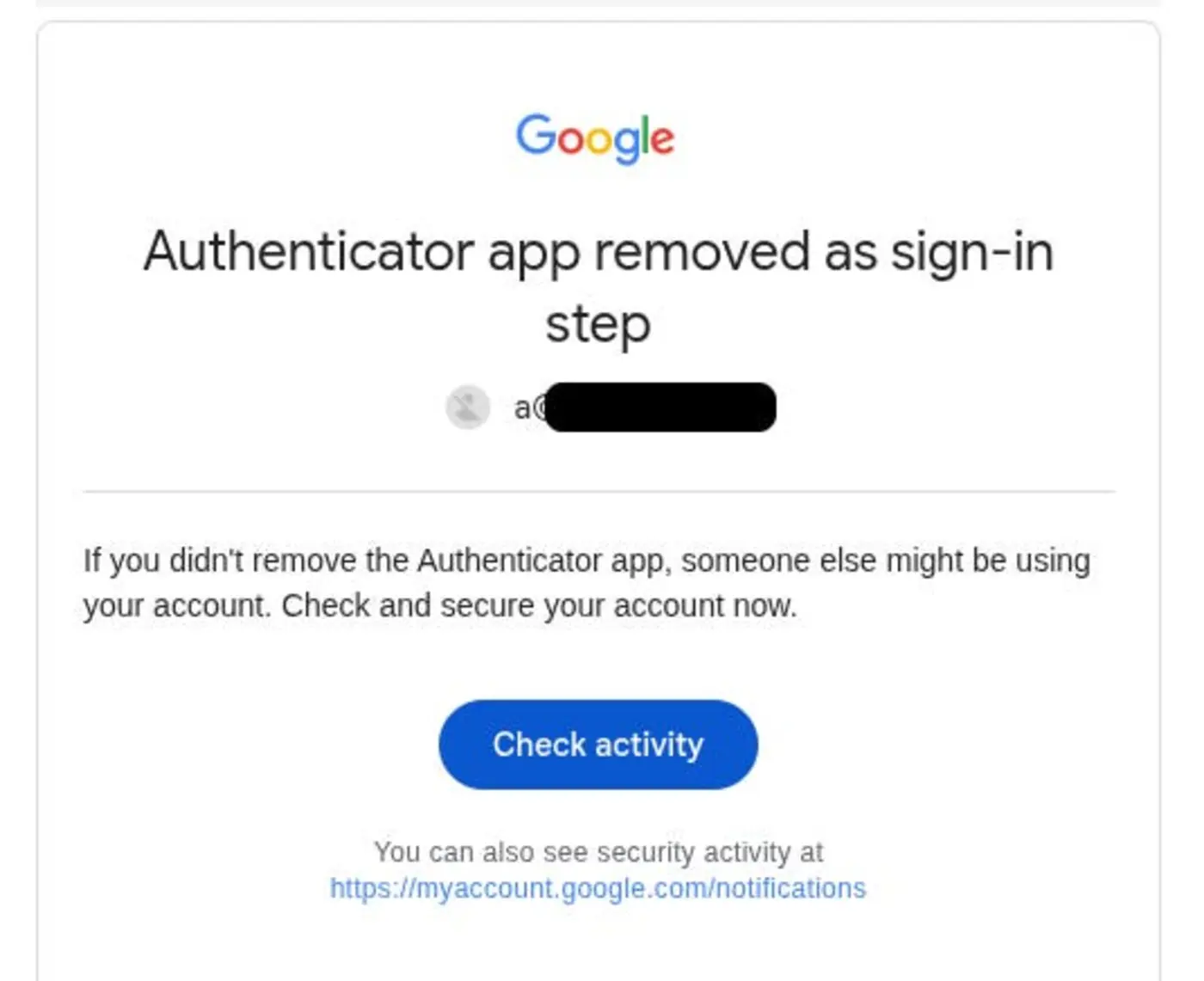Image resolution: width=1204 pixels, height=981 pixels.
Task: Click the circular account picture placeholder
Action: [467, 405]
